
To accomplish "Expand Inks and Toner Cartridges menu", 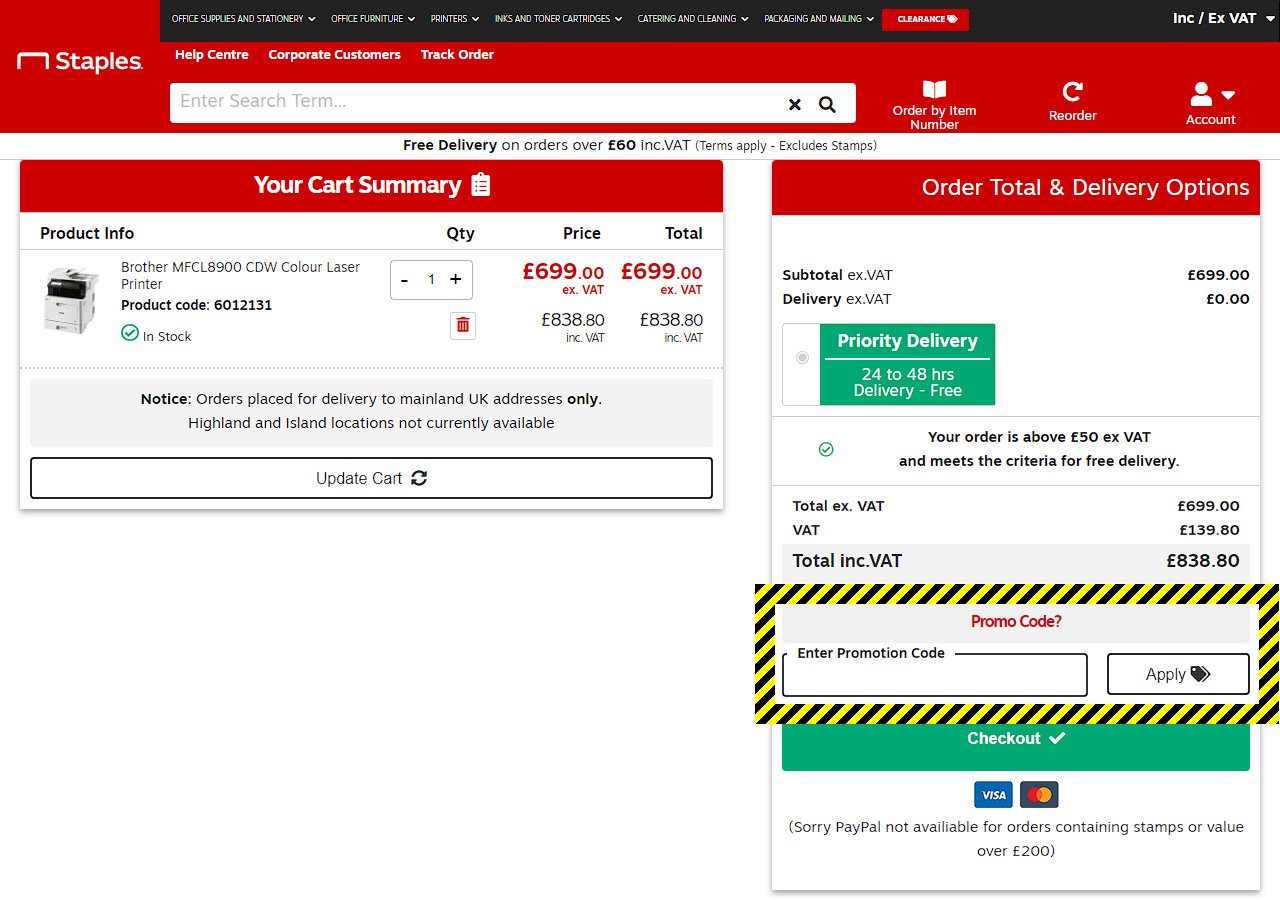I will [x=558, y=19].
